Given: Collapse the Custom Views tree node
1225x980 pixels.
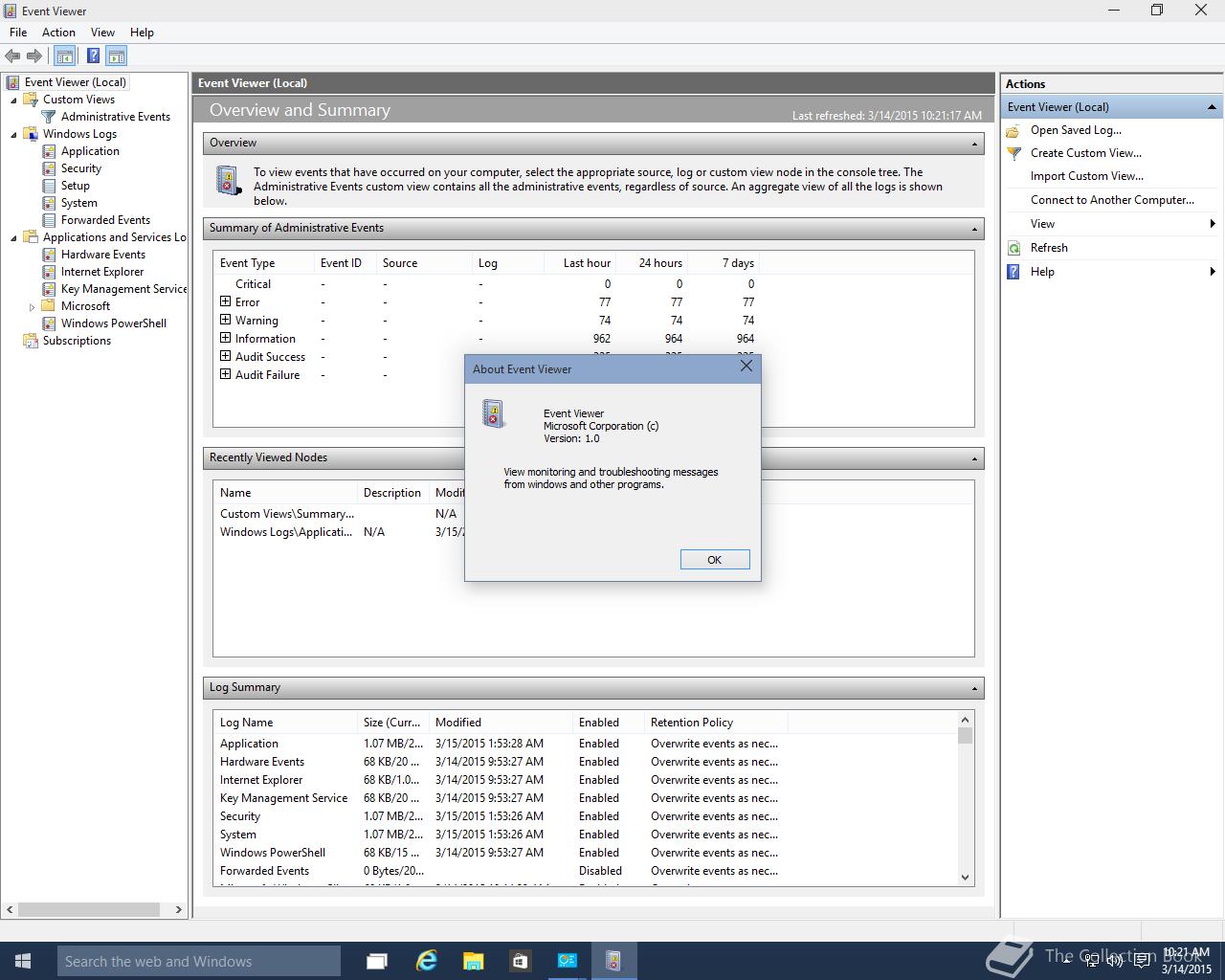Looking at the screenshot, I should [13, 100].
